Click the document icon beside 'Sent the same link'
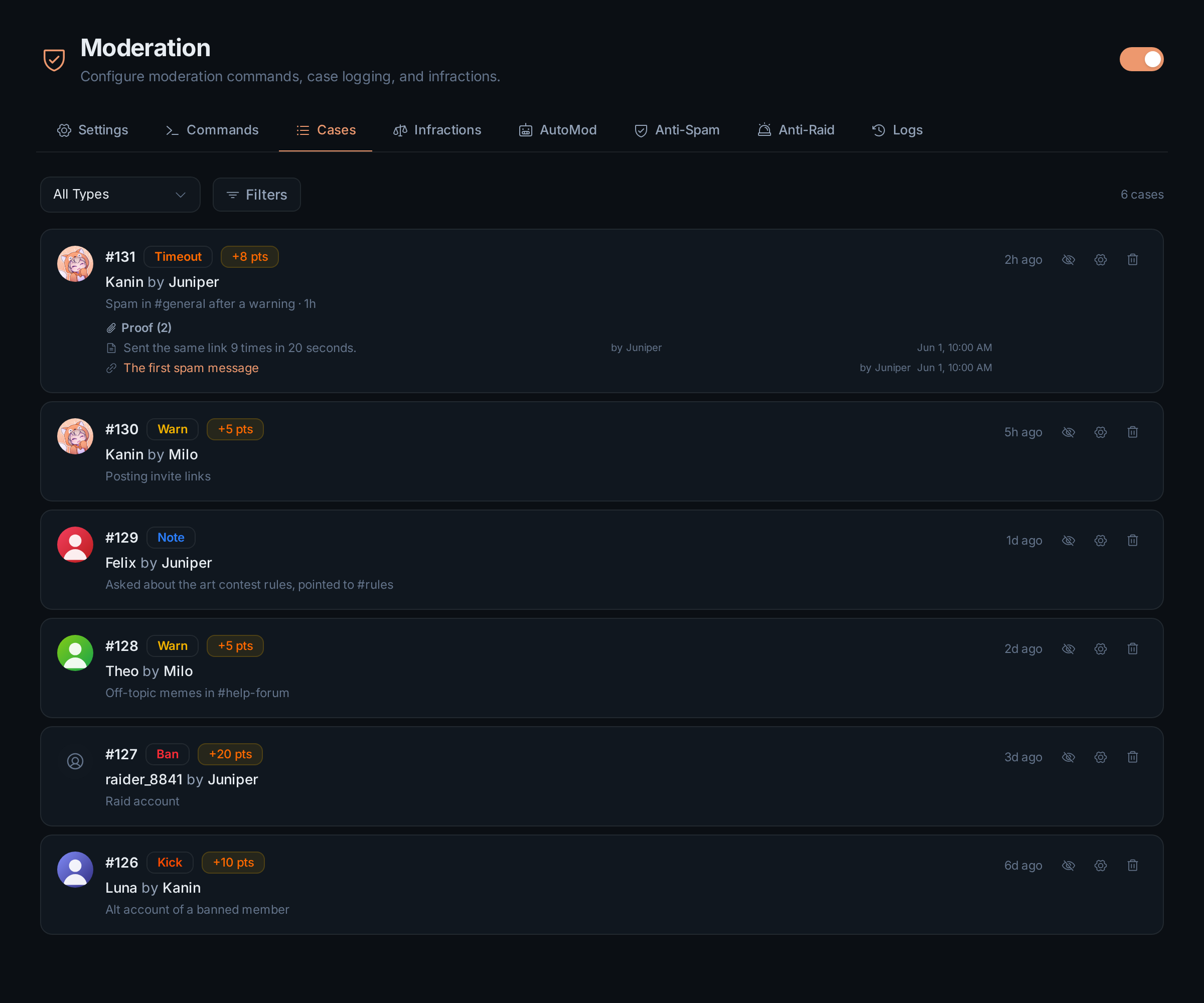This screenshot has height=1003, width=1204. pyautogui.click(x=111, y=348)
